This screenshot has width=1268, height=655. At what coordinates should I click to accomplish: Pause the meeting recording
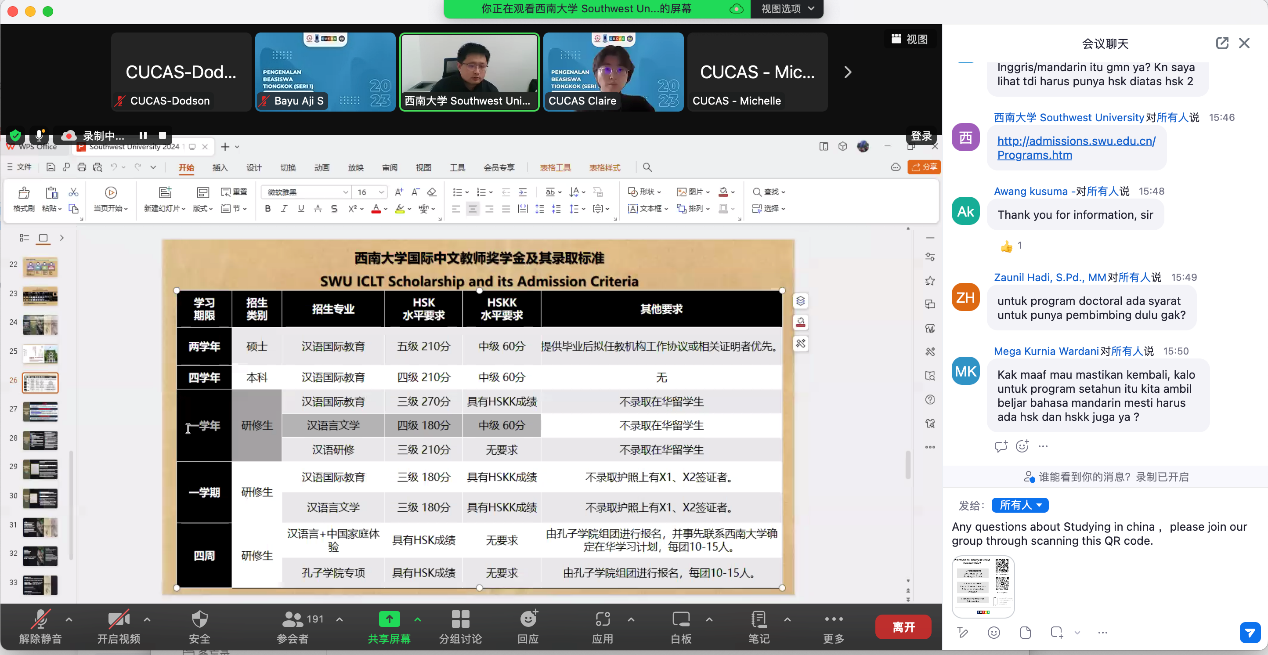pos(143,135)
